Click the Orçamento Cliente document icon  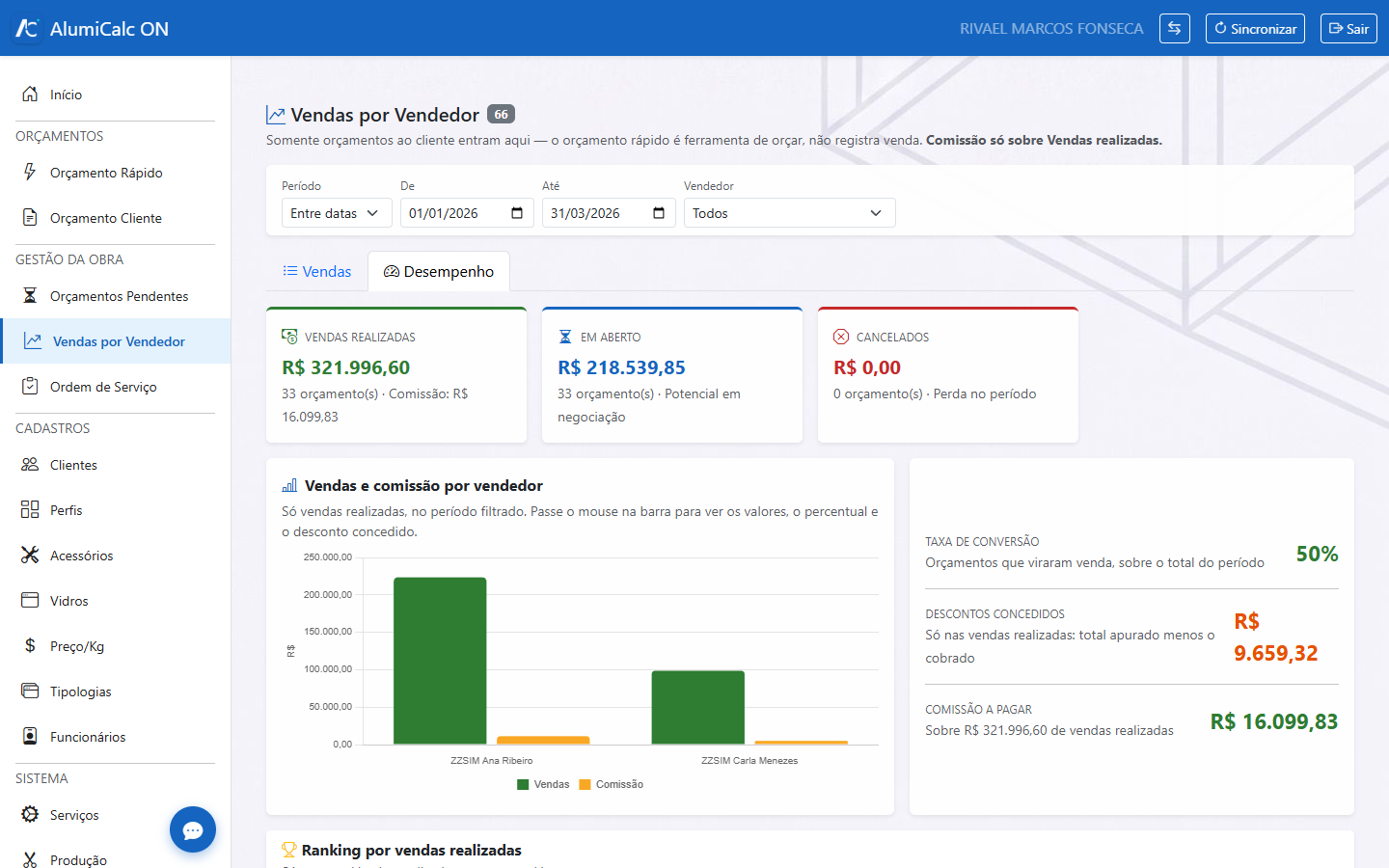click(30, 217)
